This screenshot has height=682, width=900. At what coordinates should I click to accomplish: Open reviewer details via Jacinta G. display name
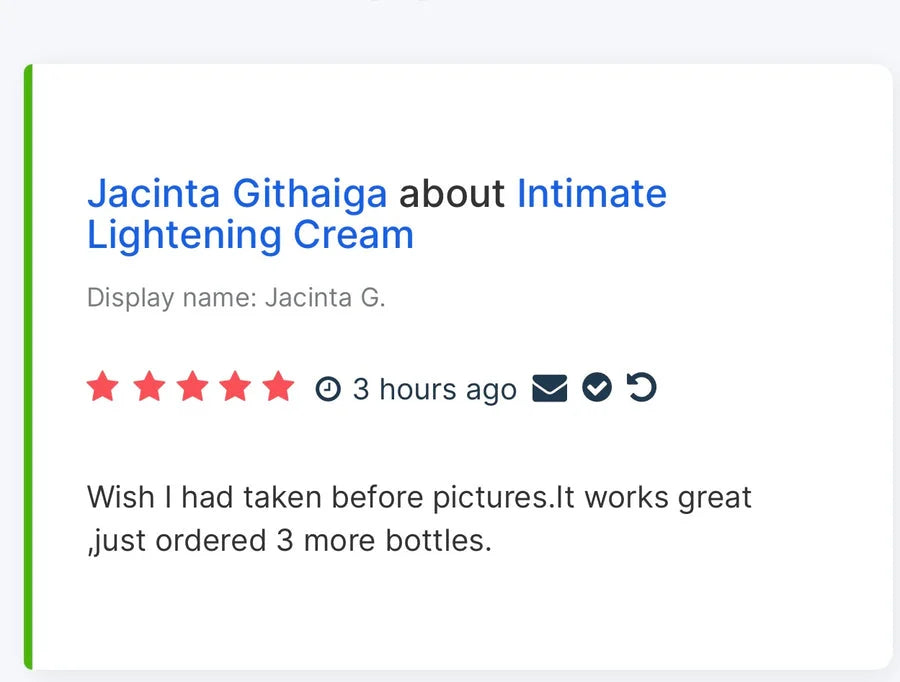tap(325, 297)
